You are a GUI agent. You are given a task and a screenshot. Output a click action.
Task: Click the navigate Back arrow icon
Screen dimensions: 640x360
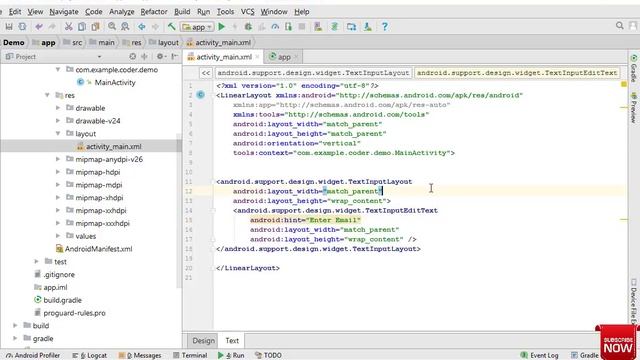142,27
